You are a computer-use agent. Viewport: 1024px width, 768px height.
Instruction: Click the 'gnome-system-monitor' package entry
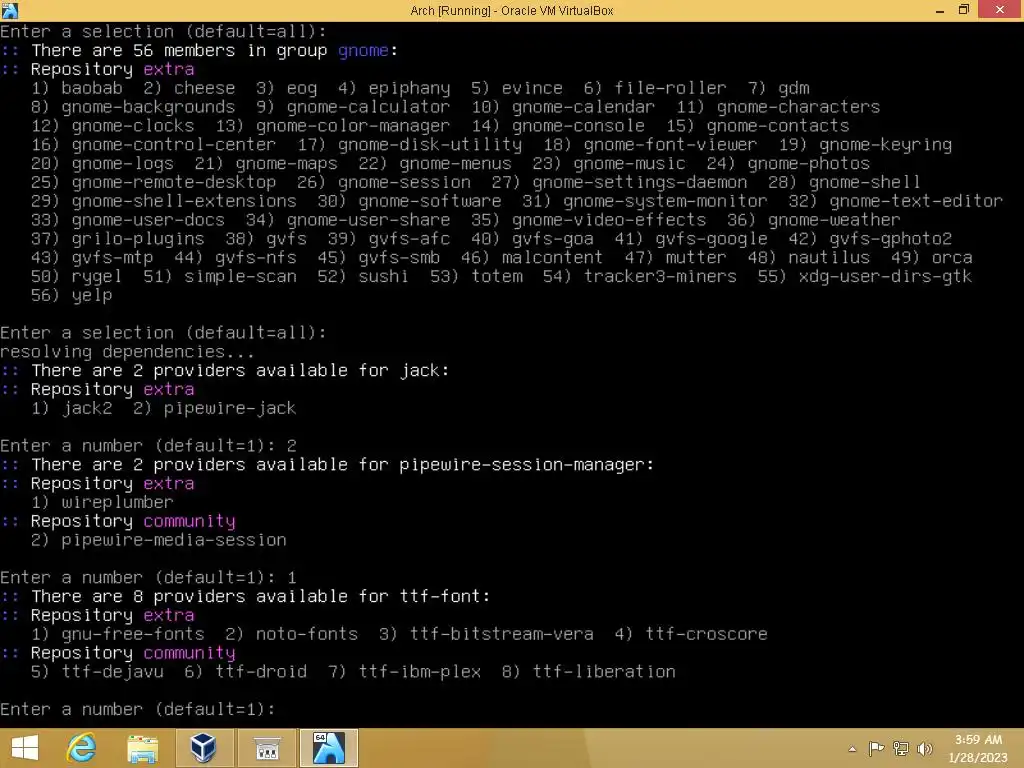(x=665, y=202)
